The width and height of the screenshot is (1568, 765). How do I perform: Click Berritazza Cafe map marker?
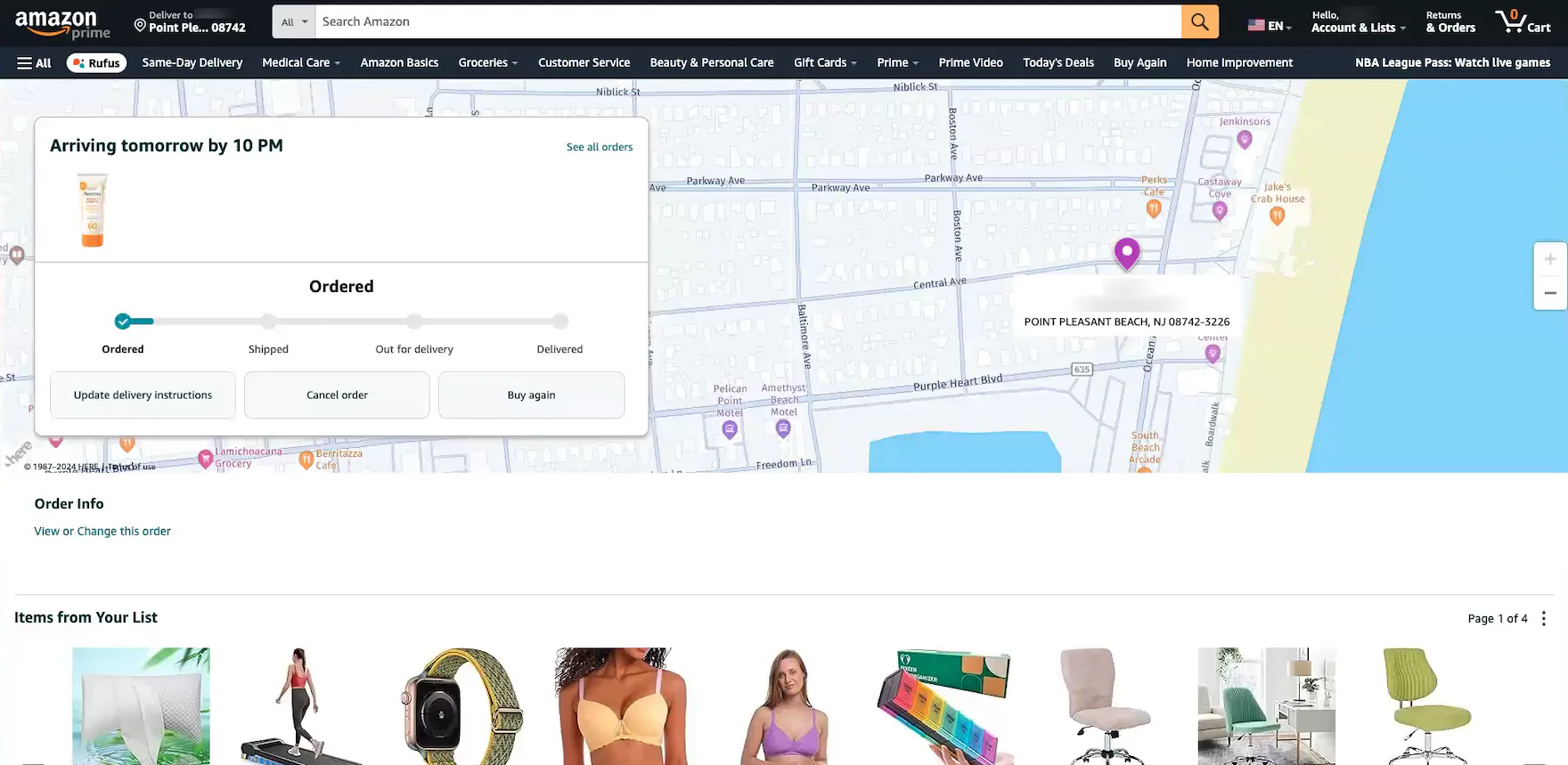pyautogui.click(x=306, y=460)
